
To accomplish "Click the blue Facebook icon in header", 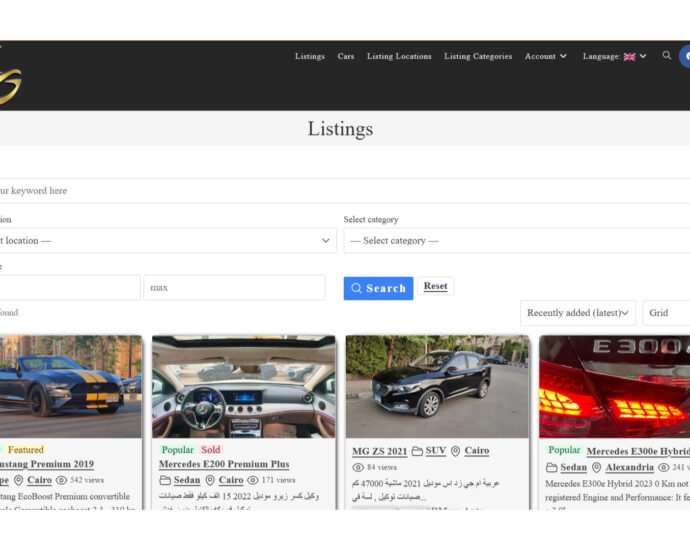I will [x=685, y=56].
